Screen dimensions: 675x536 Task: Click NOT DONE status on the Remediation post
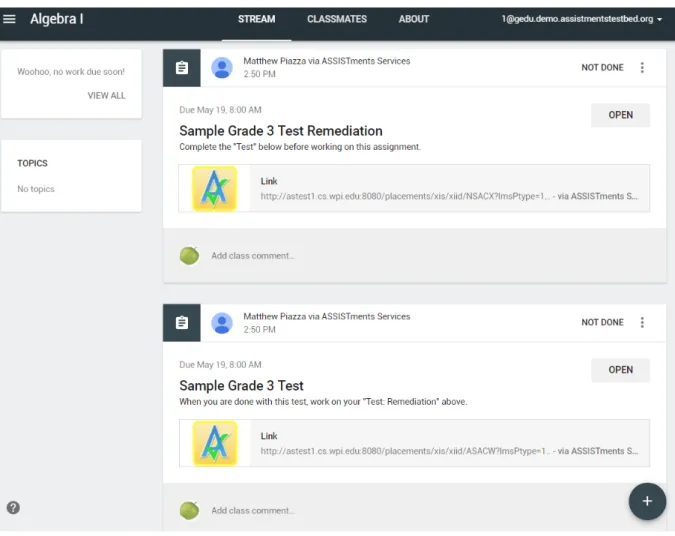point(602,68)
